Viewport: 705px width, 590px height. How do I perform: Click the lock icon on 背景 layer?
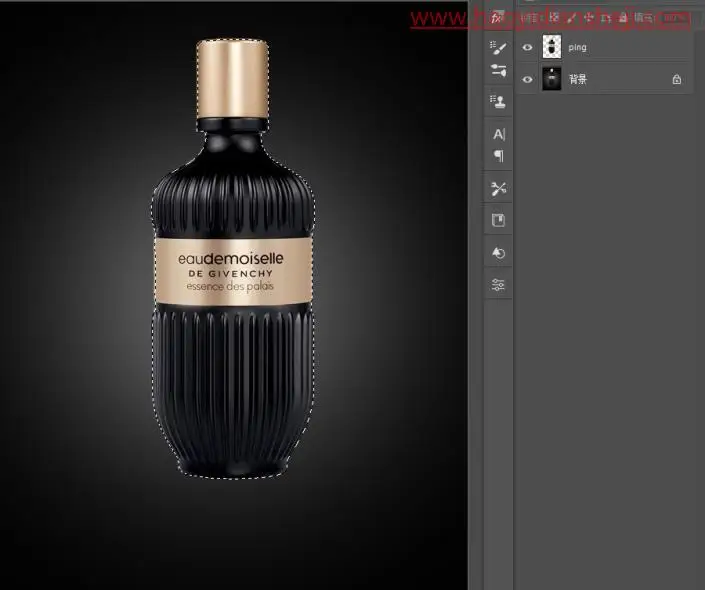677,80
